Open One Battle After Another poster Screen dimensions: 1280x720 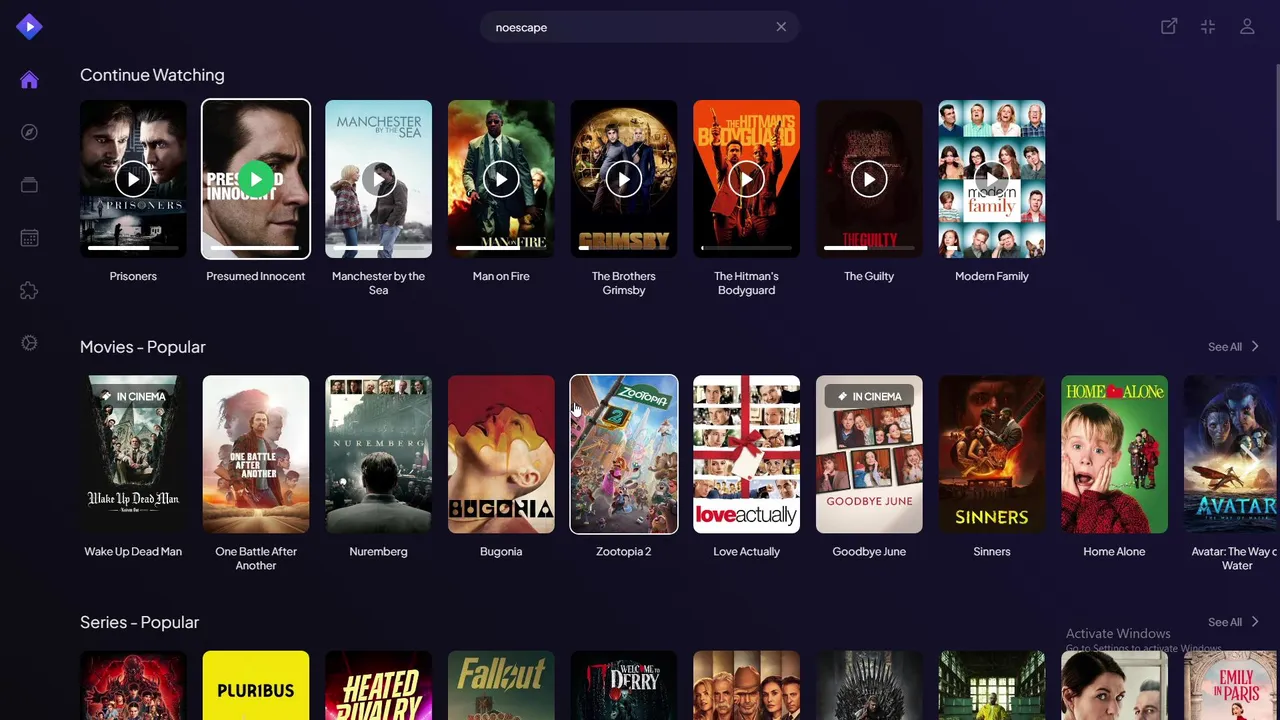point(256,454)
